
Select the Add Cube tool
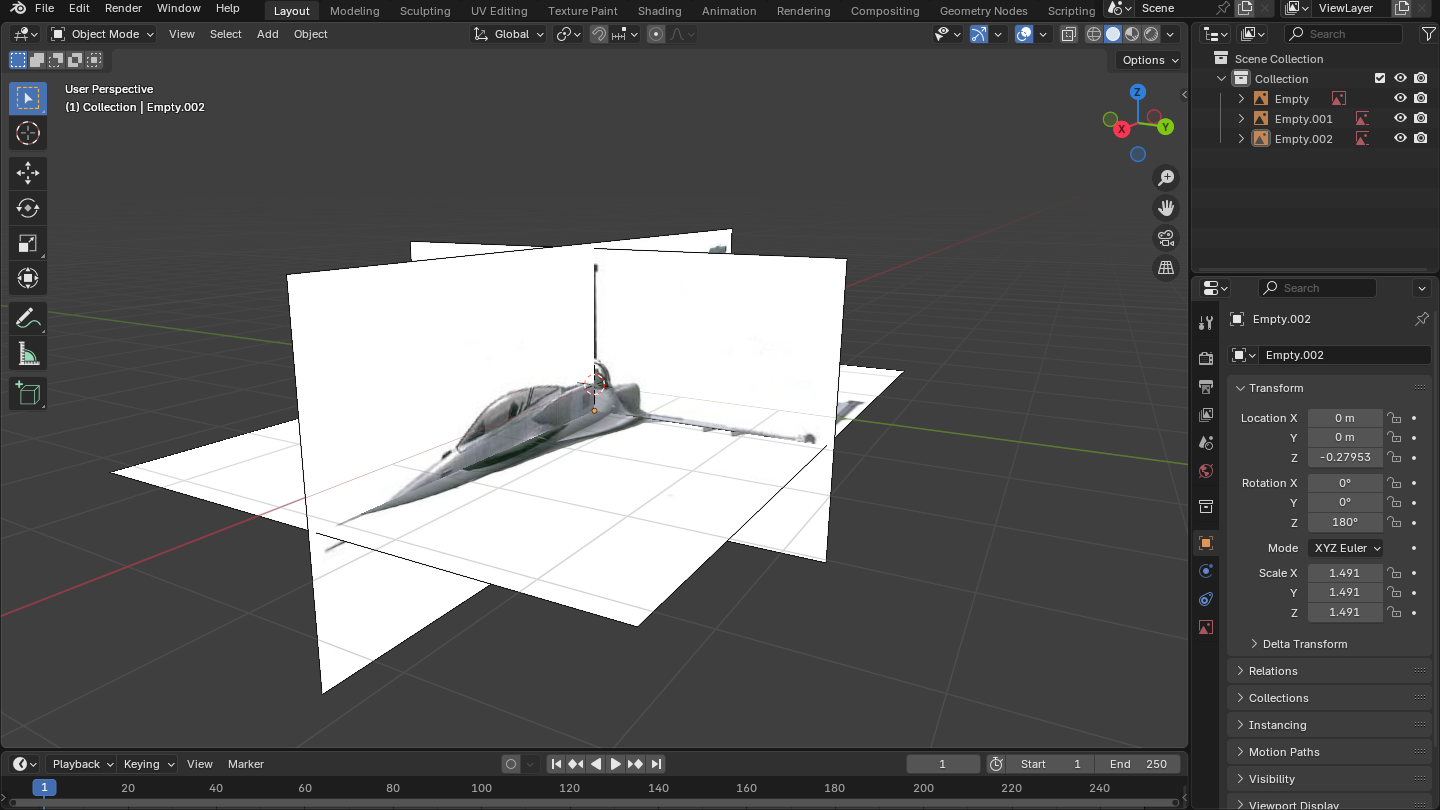click(x=28, y=394)
